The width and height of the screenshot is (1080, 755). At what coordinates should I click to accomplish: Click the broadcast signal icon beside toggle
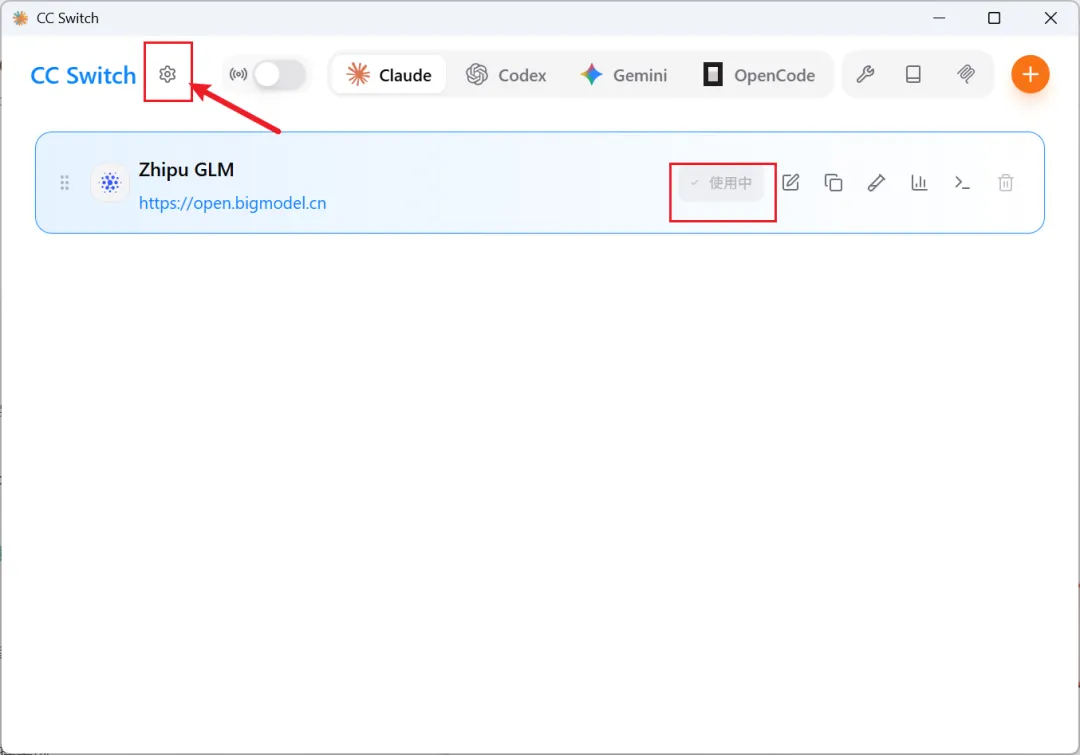[238, 74]
